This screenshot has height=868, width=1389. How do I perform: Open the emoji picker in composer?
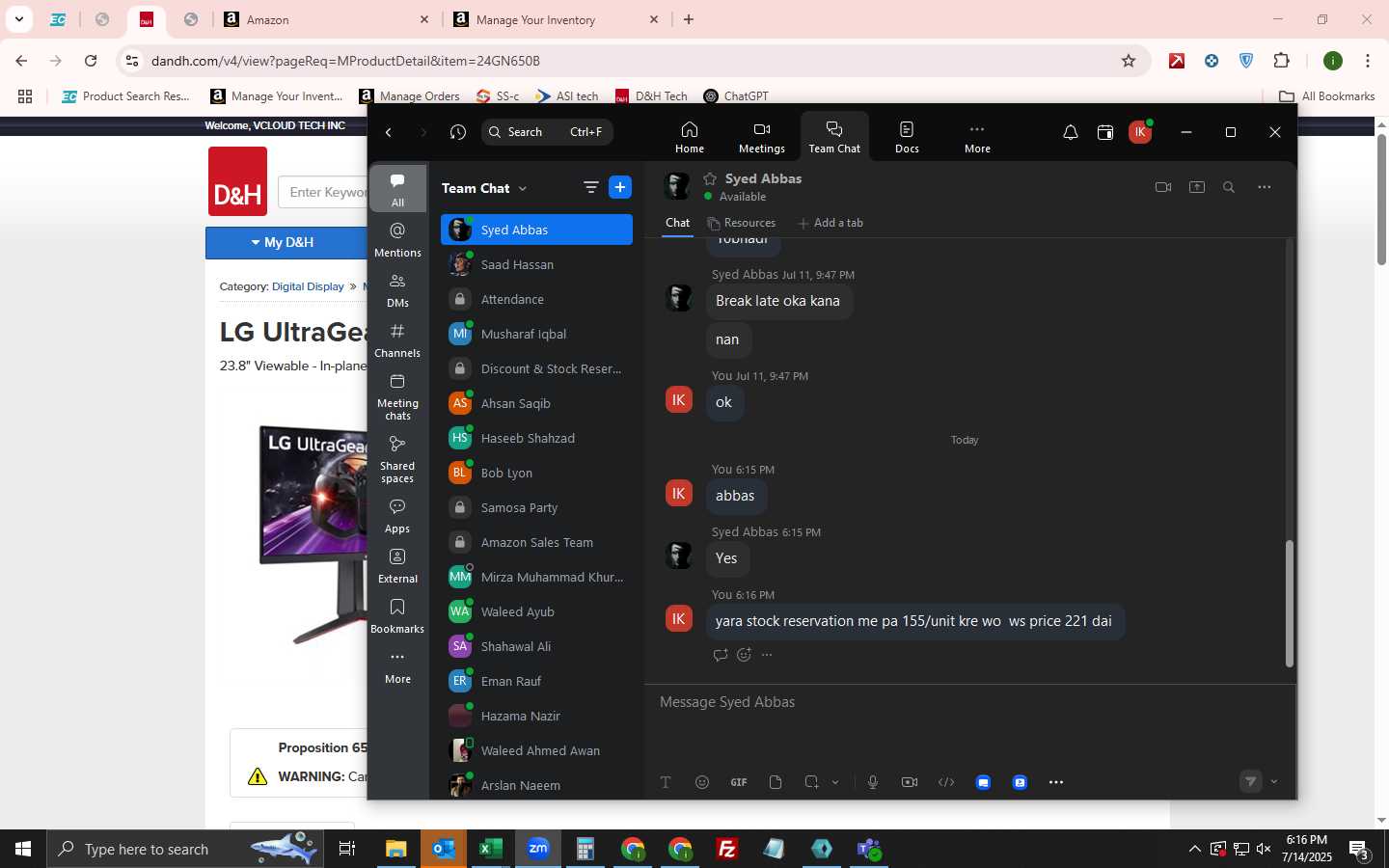(702, 782)
